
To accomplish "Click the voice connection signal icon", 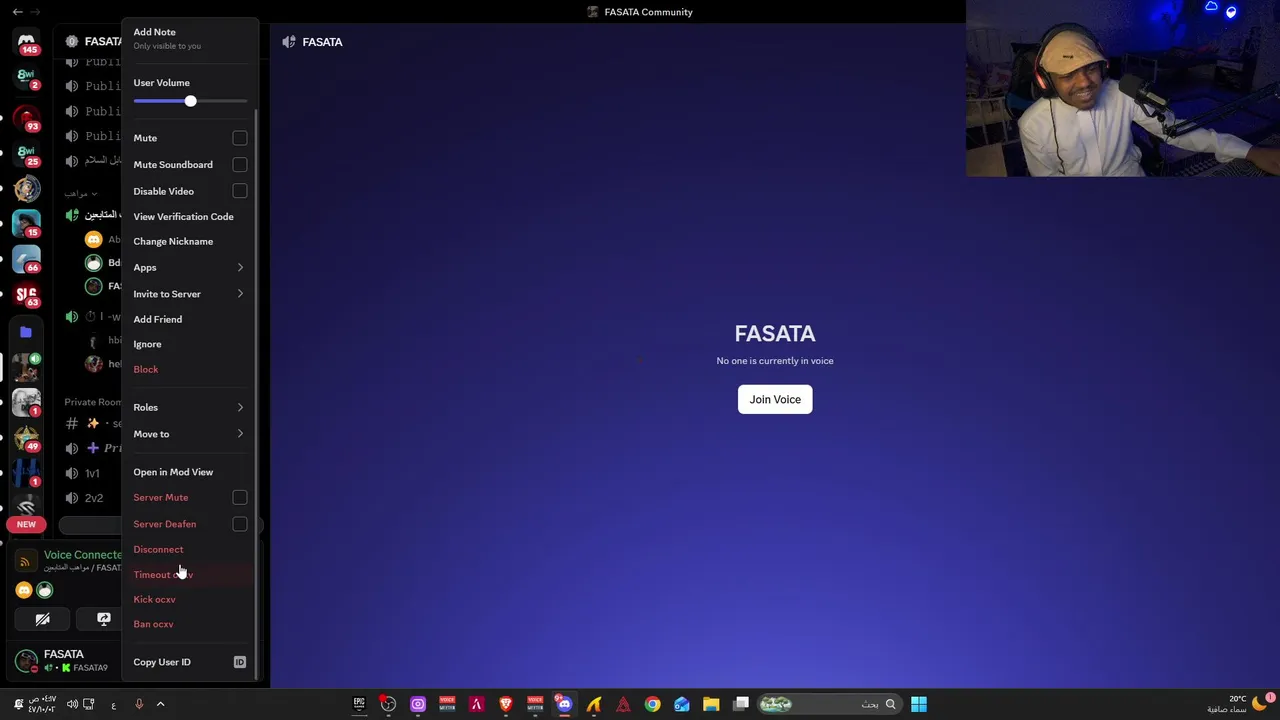I will (26, 561).
